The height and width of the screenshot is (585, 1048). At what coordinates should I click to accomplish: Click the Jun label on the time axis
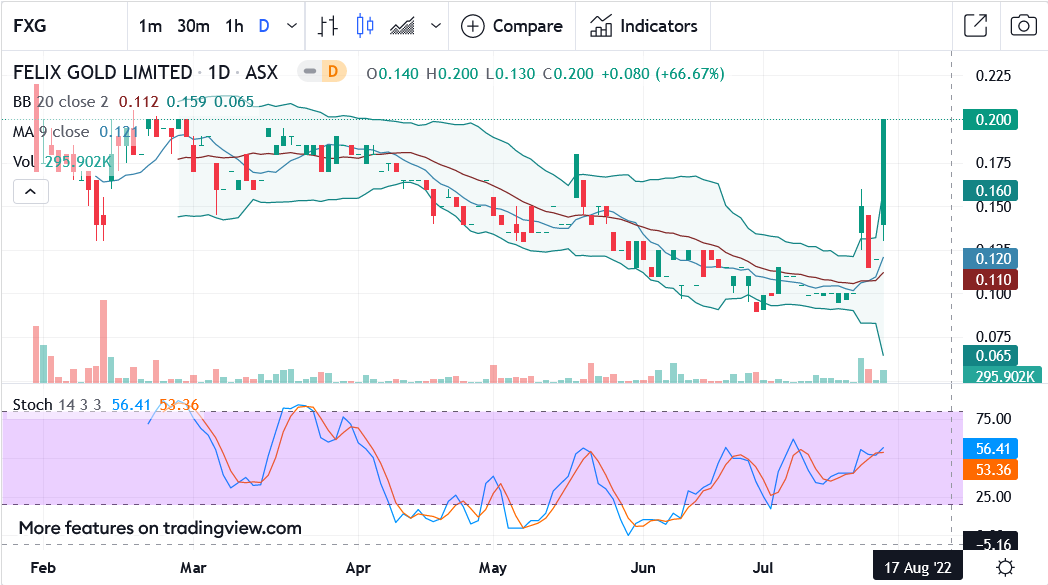pyautogui.click(x=643, y=568)
